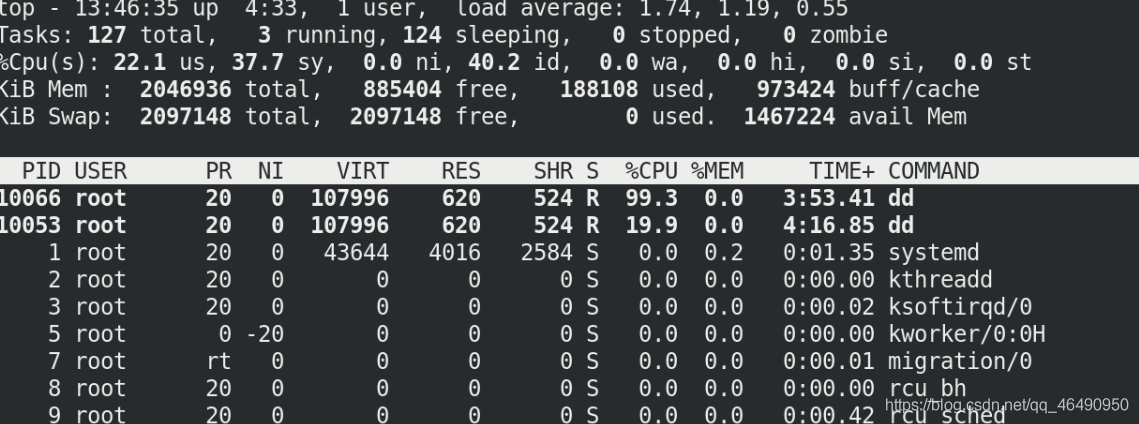1139x424 pixels.
Task: Click the 885404 free memory value
Action: [402, 89]
